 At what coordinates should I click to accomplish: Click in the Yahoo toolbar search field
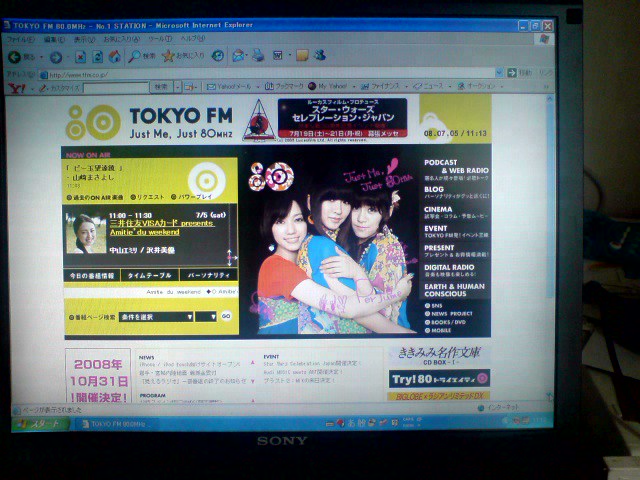(116, 88)
